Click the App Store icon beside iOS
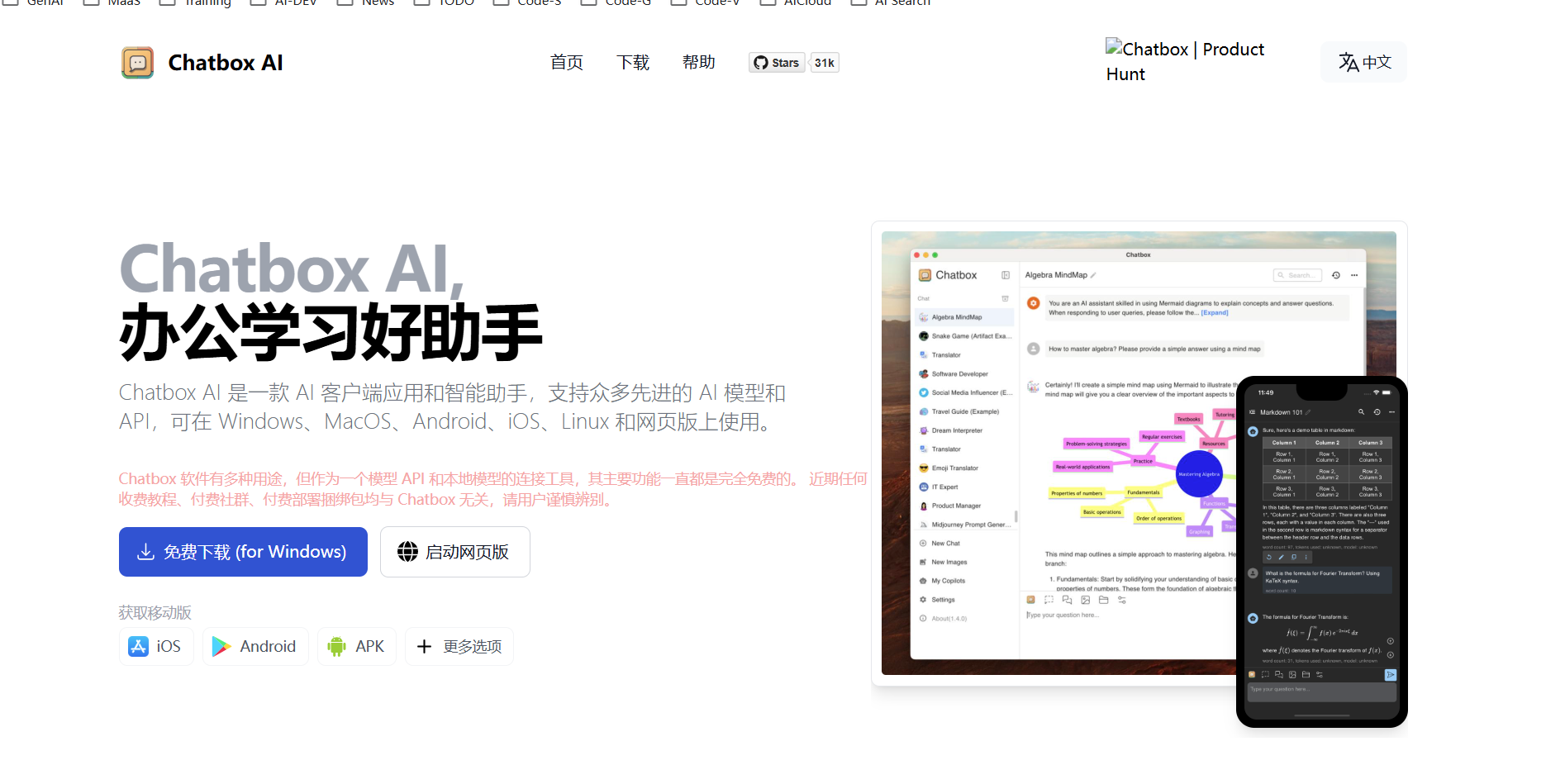 tap(138, 647)
